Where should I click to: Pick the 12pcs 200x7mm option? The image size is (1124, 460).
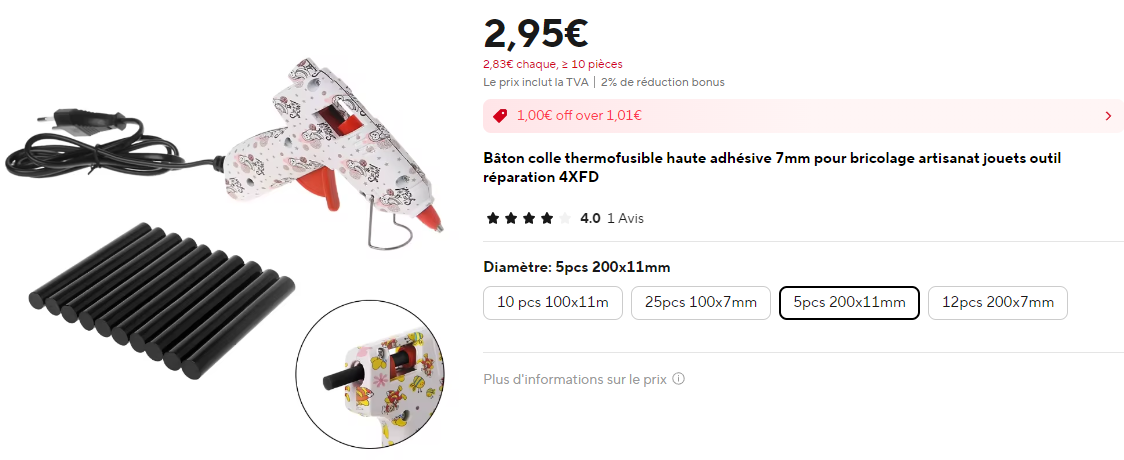(997, 302)
